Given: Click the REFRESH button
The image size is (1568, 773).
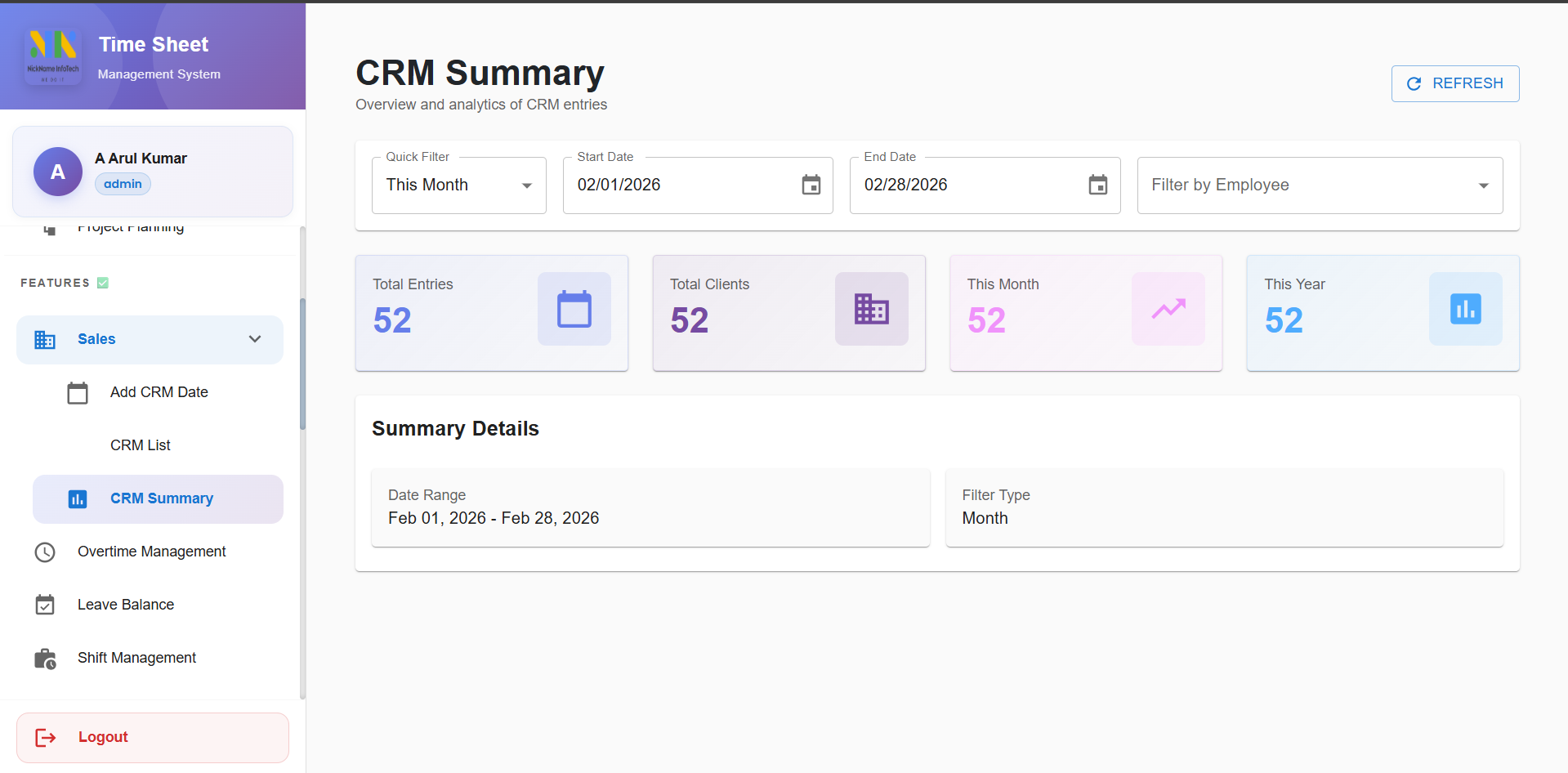Looking at the screenshot, I should (x=1454, y=83).
